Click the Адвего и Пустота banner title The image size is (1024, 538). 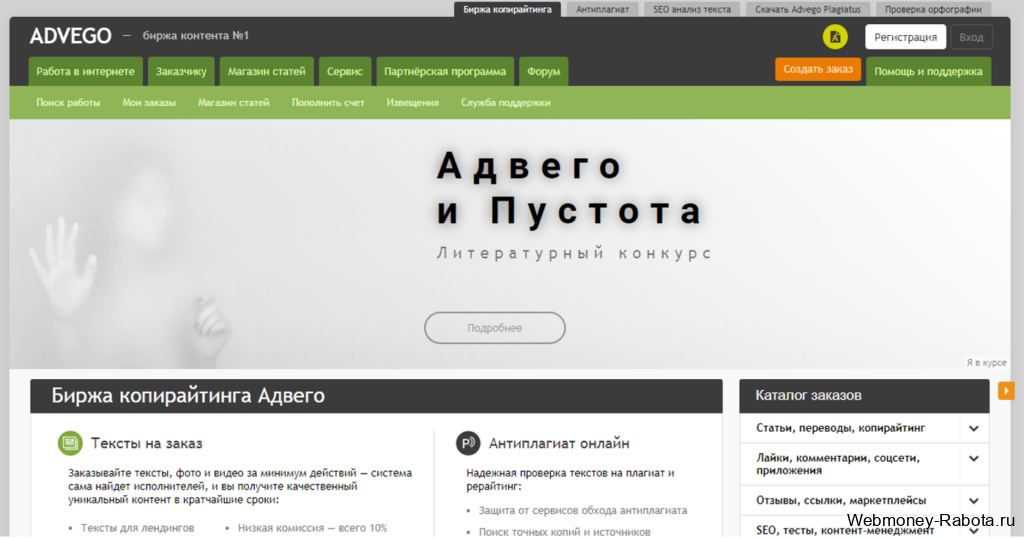point(569,188)
